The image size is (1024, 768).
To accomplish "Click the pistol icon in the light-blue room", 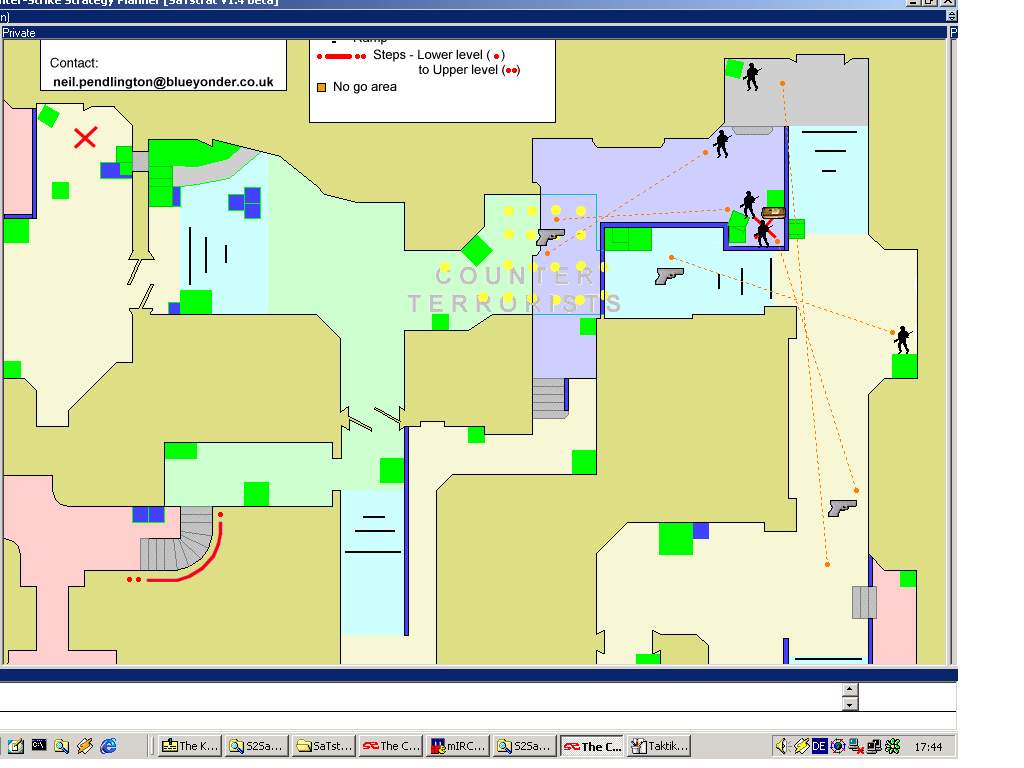I will (x=669, y=276).
